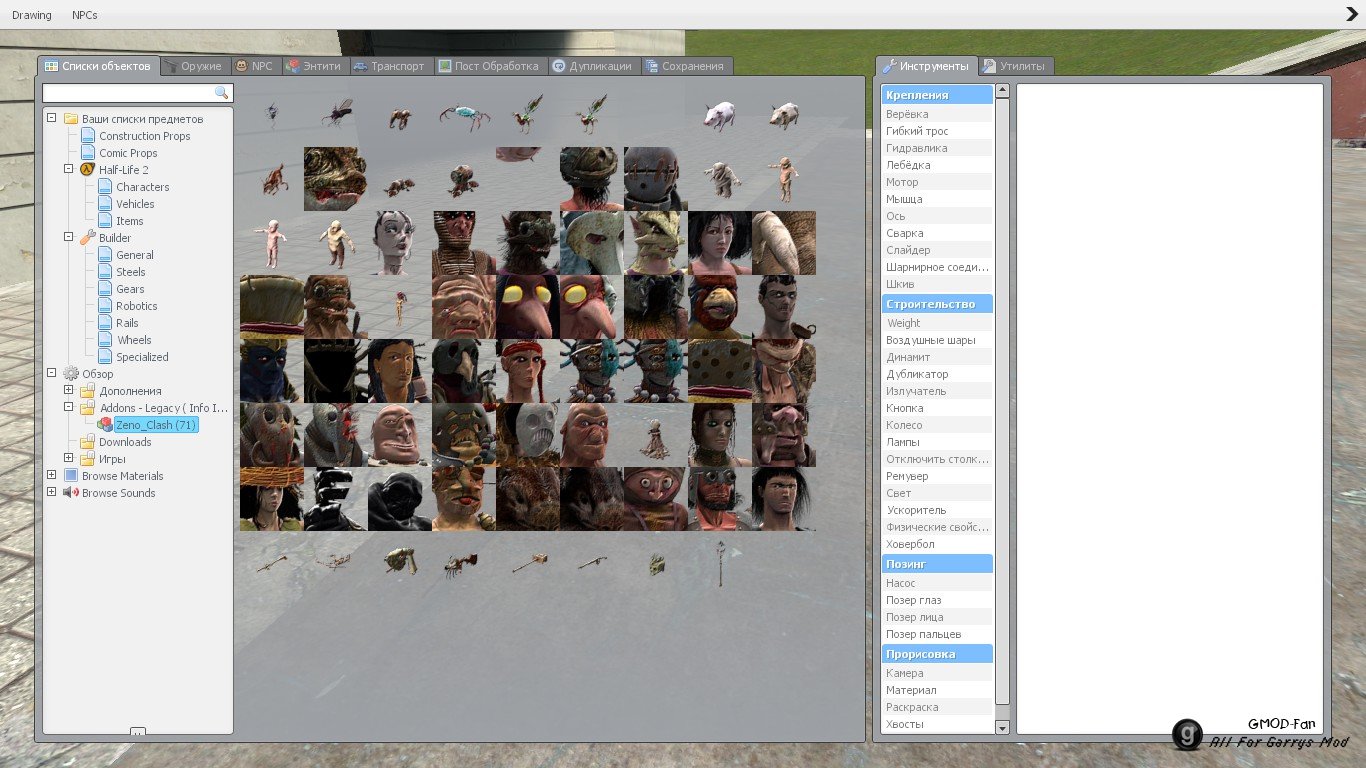Screen dimensions: 1366x768
Task: Switch to the Утилиты tab
Action: (x=1014, y=66)
